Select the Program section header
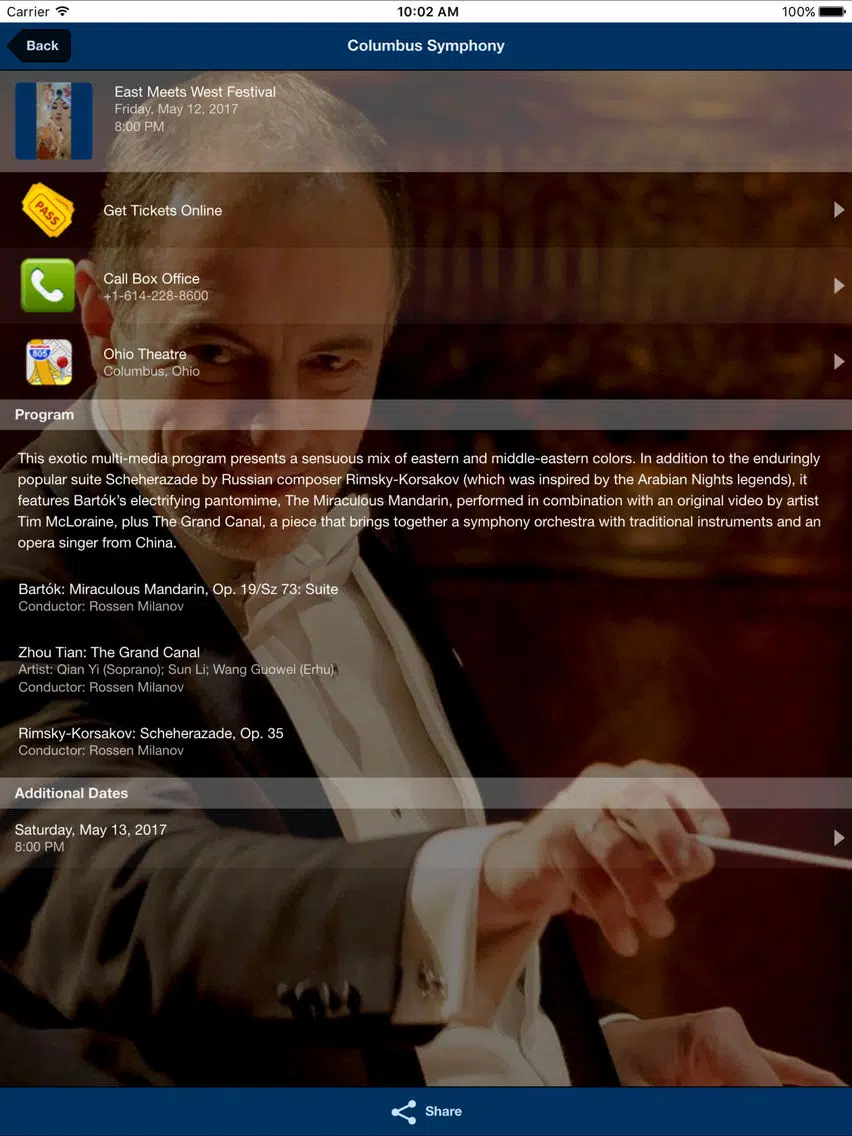This screenshot has height=1136, width=852. (x=426, y=414)
